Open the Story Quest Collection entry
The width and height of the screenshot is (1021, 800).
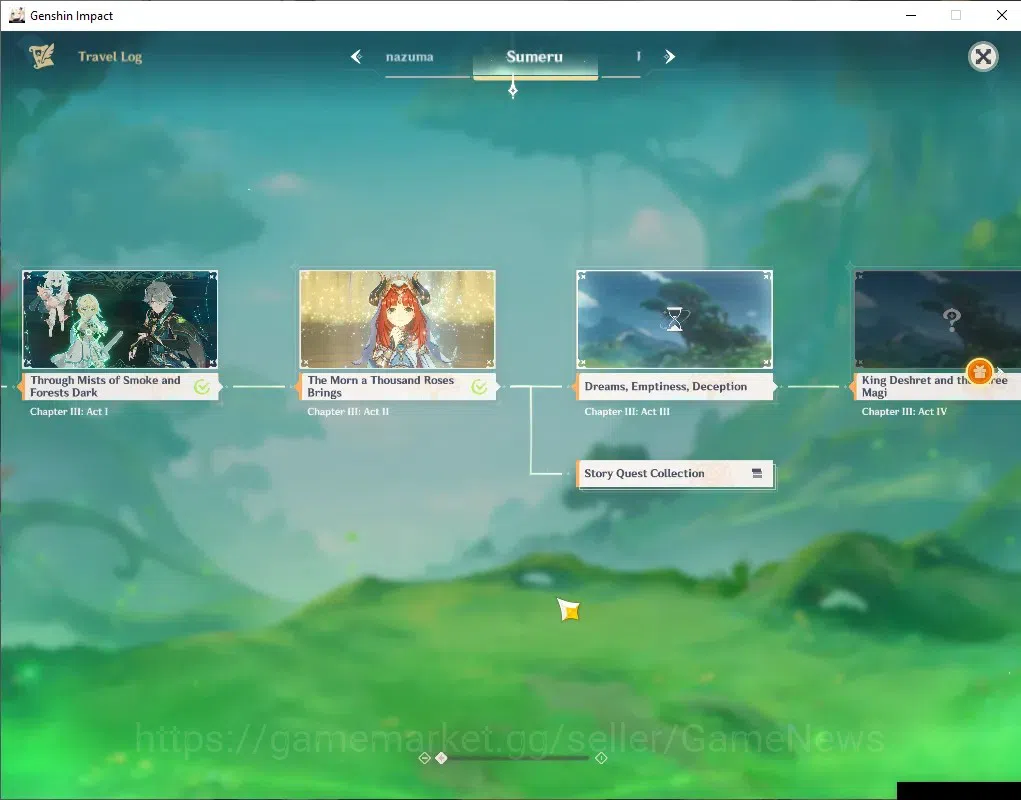tap(675, 474)
